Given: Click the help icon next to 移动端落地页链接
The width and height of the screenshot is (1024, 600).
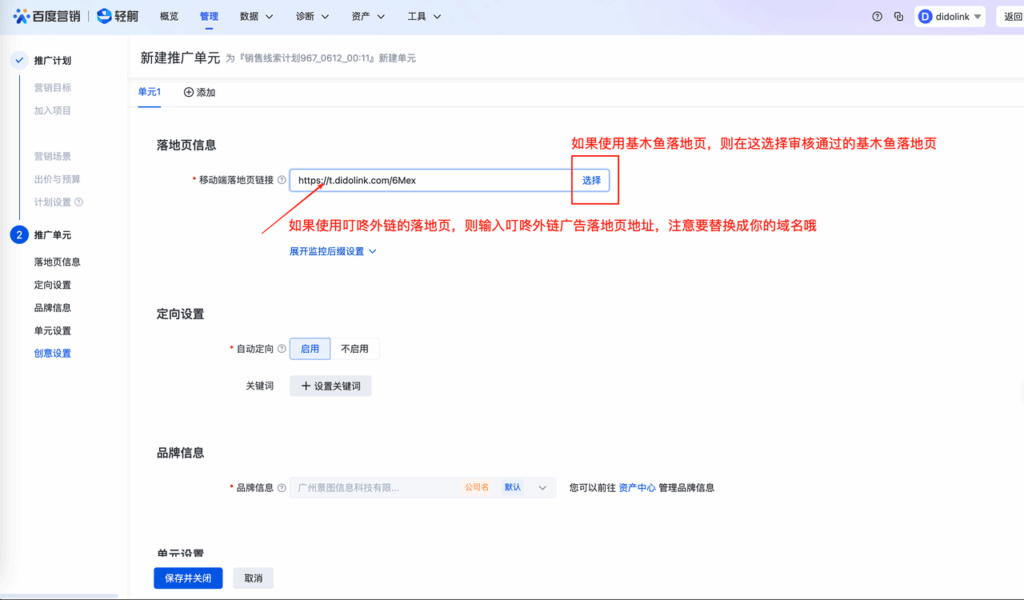Looking at the screenshot, I should 281,181.
